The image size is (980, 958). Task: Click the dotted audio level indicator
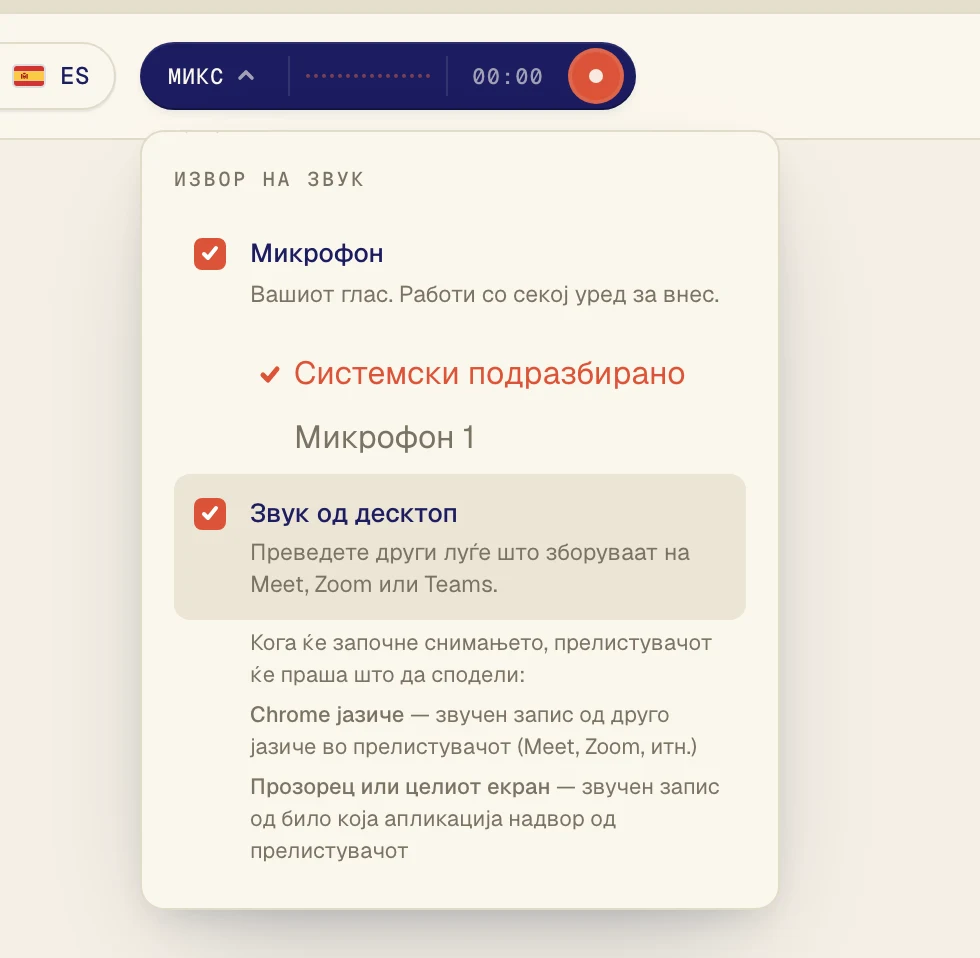368,76
